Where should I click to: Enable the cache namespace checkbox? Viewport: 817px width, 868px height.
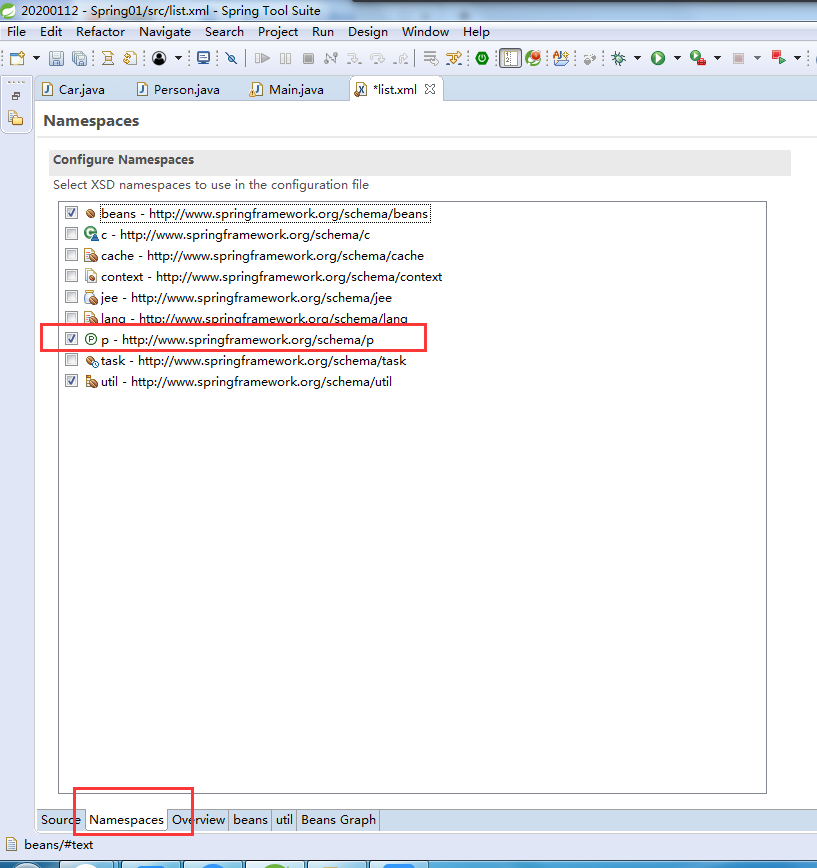point(71,255)
